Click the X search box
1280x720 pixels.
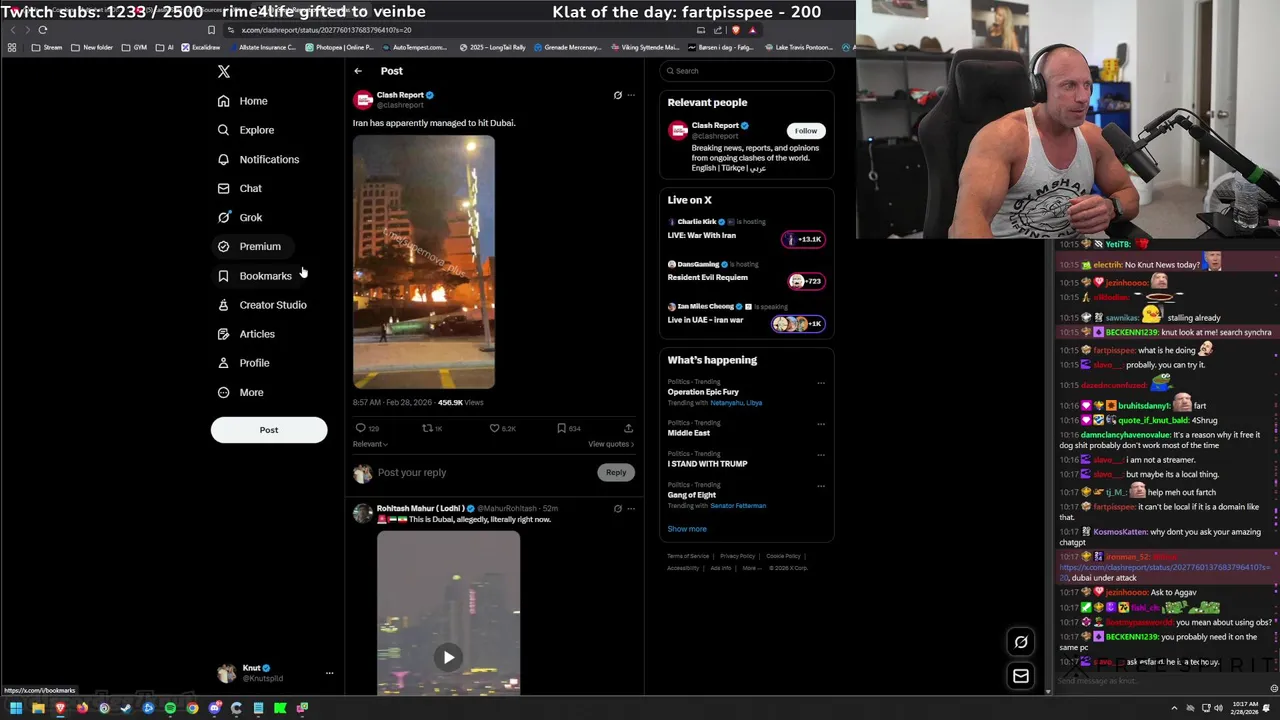[746, 71]
